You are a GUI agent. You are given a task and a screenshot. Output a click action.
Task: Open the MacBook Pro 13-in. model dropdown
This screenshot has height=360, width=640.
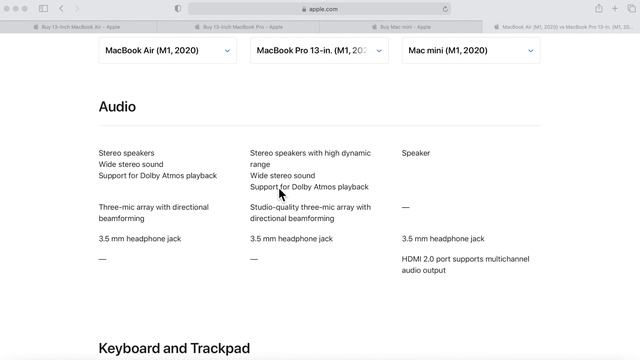(319, 50)
